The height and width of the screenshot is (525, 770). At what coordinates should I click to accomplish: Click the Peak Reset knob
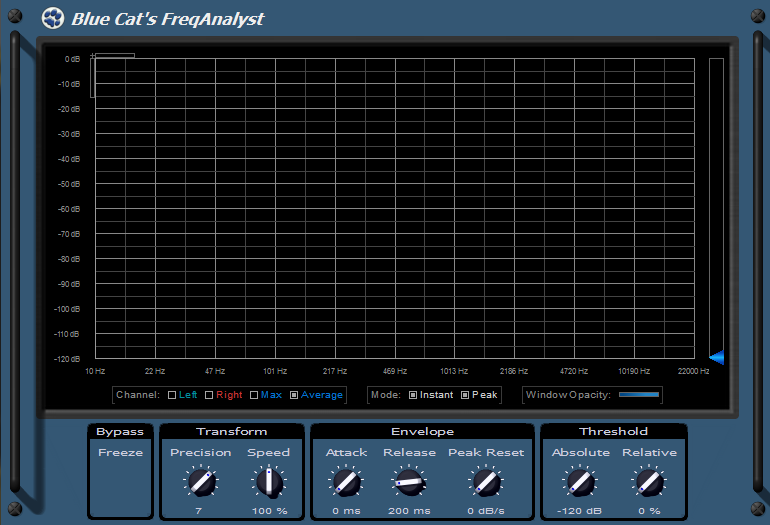[x=486, y=482]
